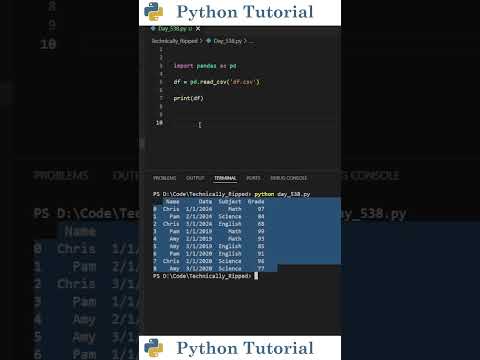Select the TERMINAL panel tab
The height and width of the screenshot is (360, 480).
pyautogui.click(x=225, y=178)
